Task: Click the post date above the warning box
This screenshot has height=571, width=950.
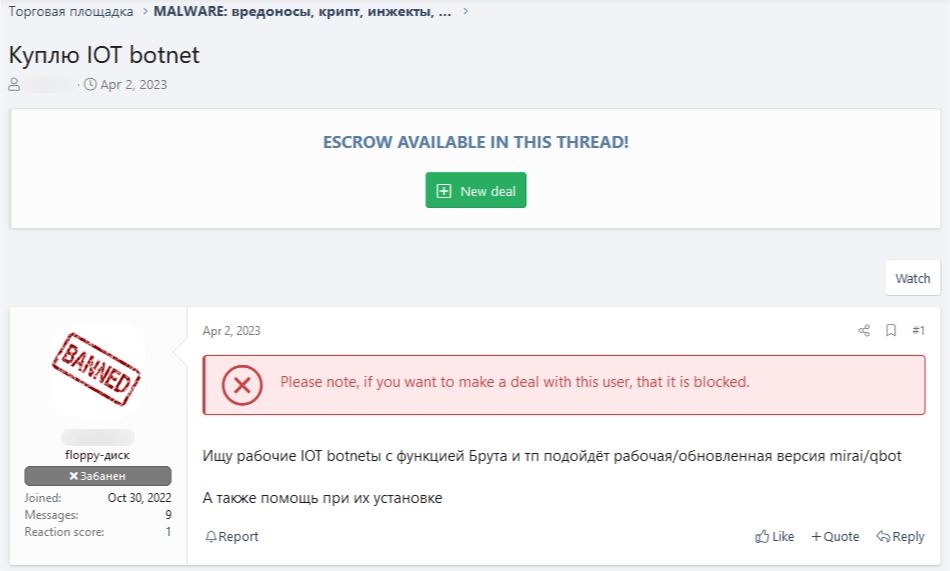Action: click(x=231, y=331)
